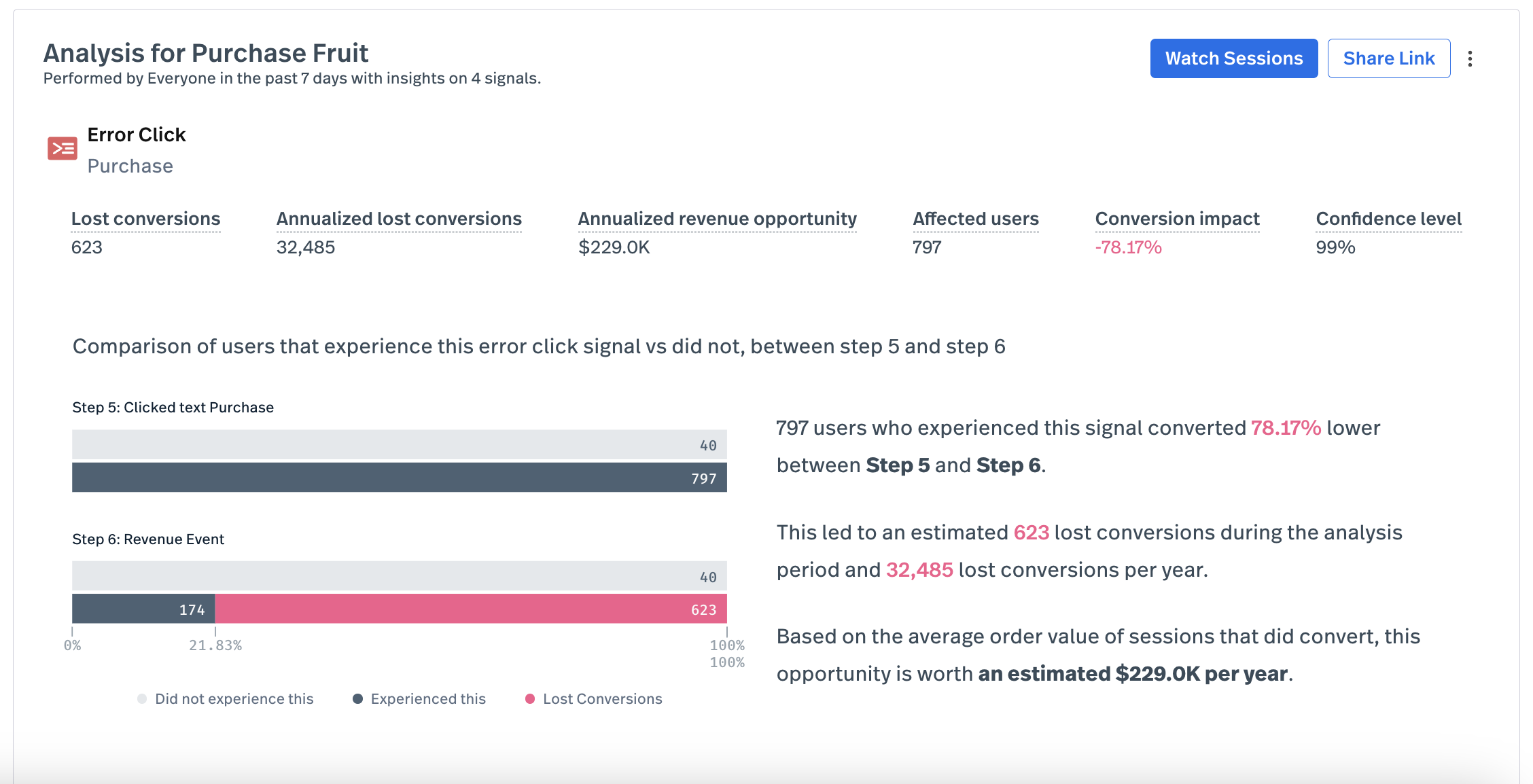Click the pink 623 lost conversions bar
1533x784 pixels.
pyautogui.click(x=470, y=609)
